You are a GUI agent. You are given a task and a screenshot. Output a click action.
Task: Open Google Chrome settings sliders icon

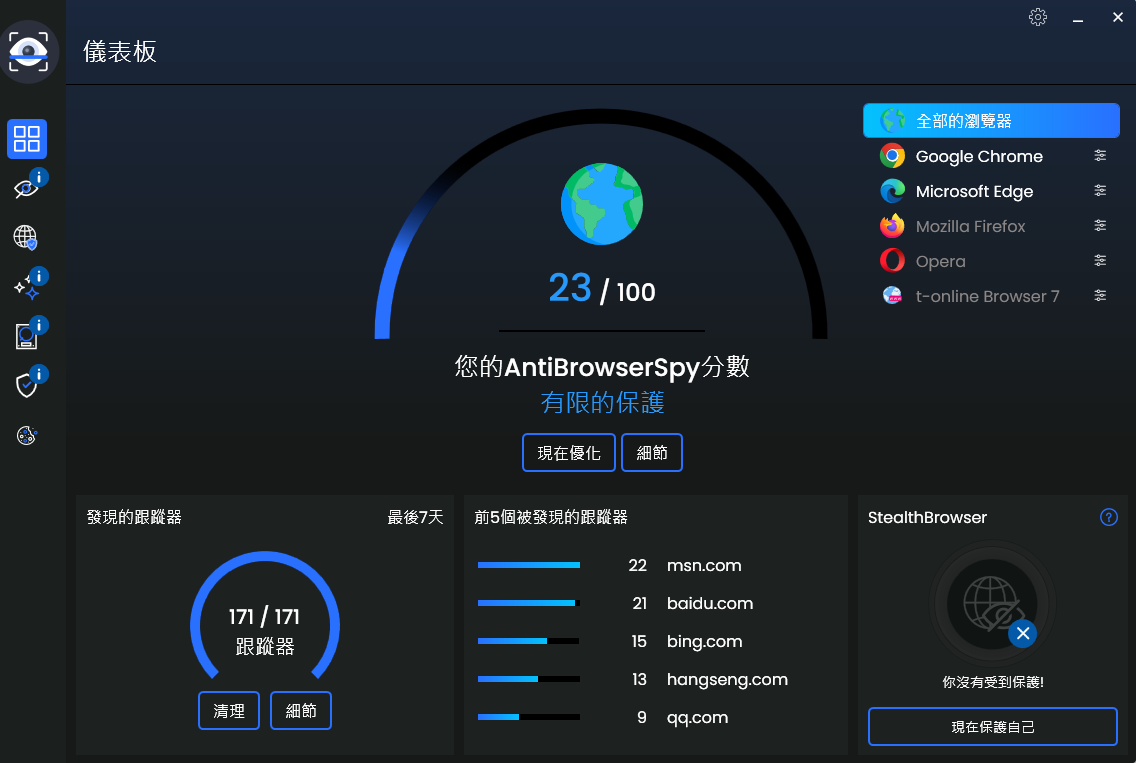1100,155
